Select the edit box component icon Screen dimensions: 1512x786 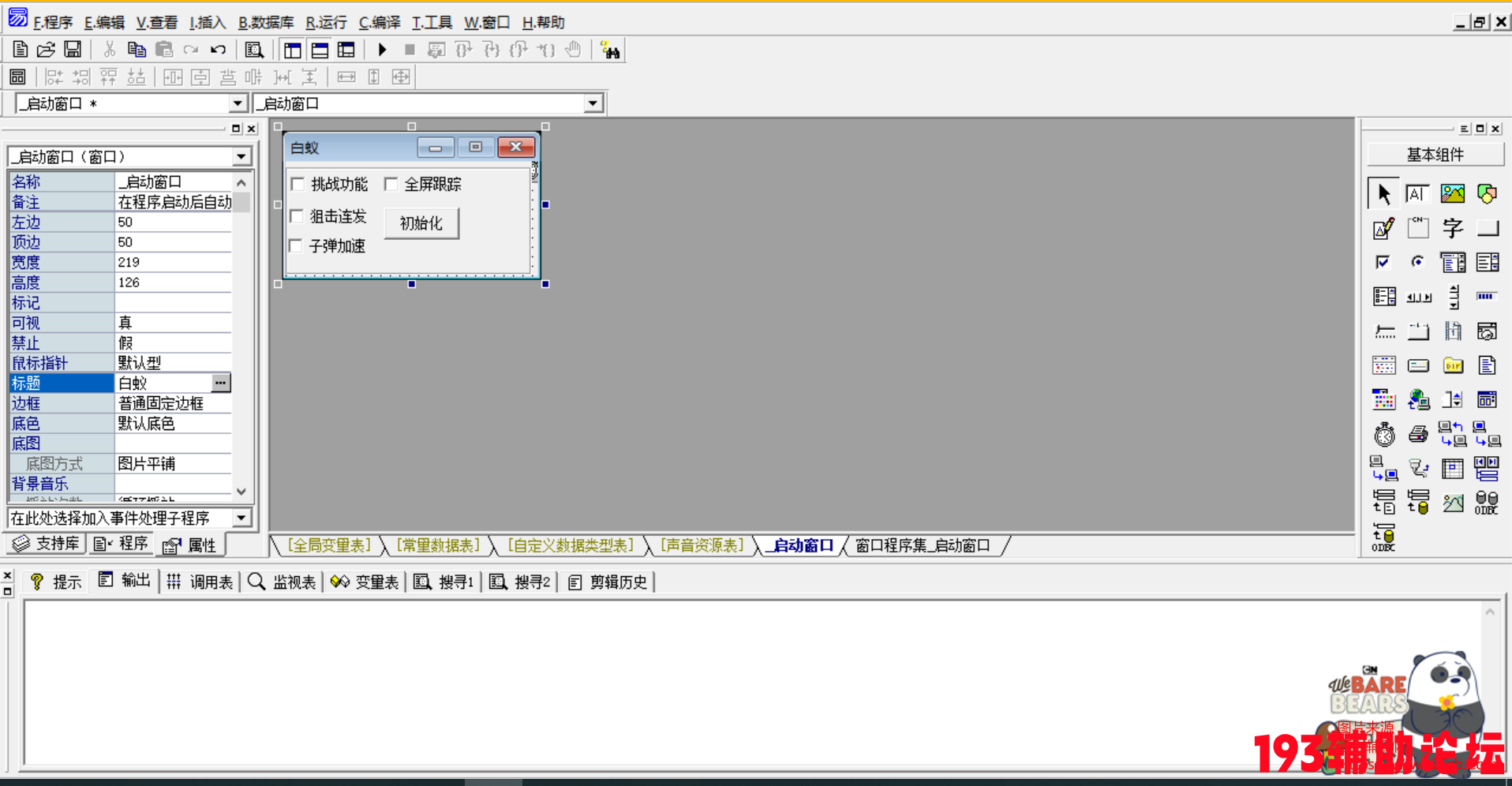[1417, 193]
